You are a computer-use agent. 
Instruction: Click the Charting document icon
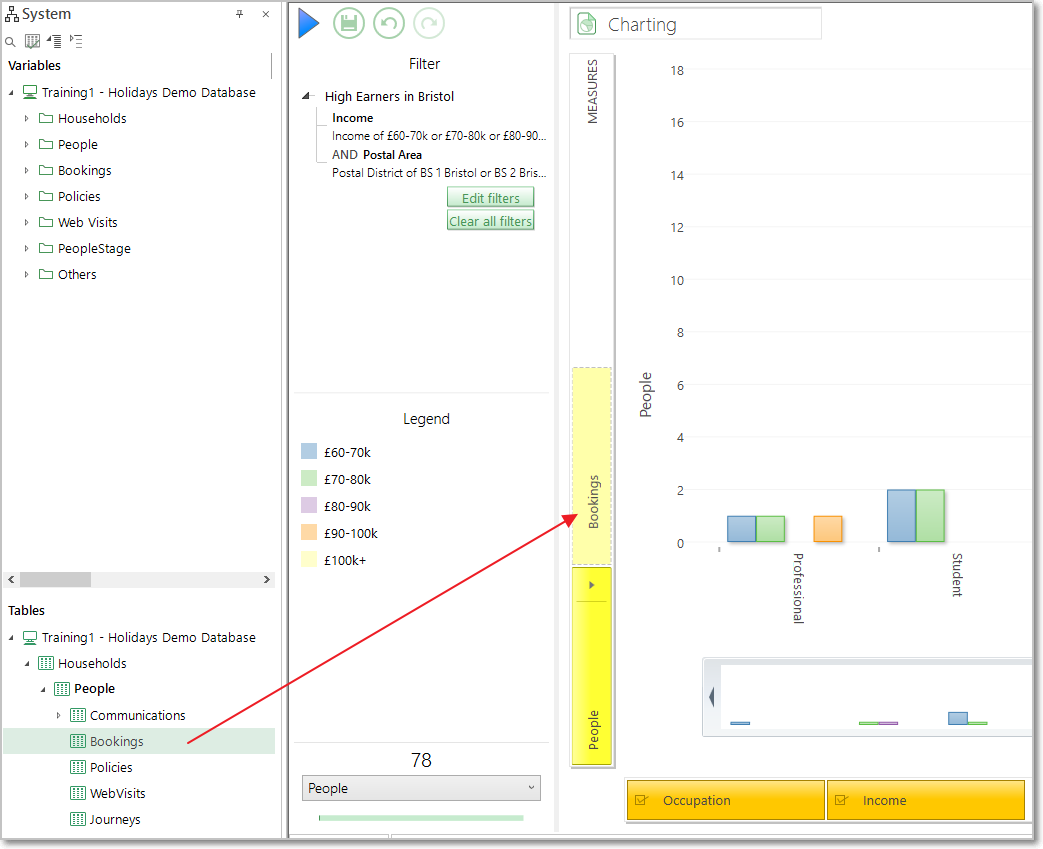click(587, 24)
